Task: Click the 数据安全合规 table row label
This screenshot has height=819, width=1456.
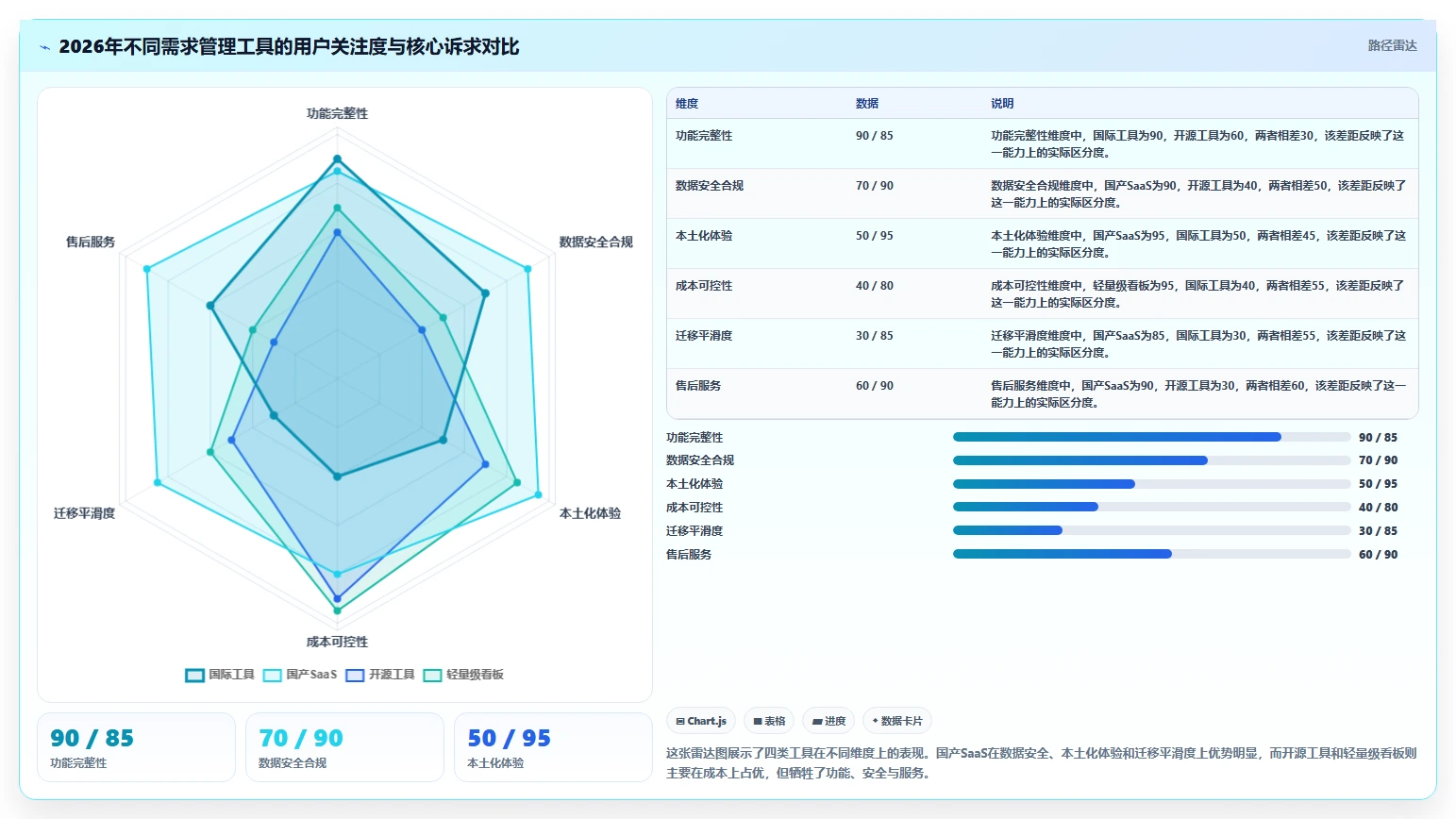Action: (x=710, y=186)
